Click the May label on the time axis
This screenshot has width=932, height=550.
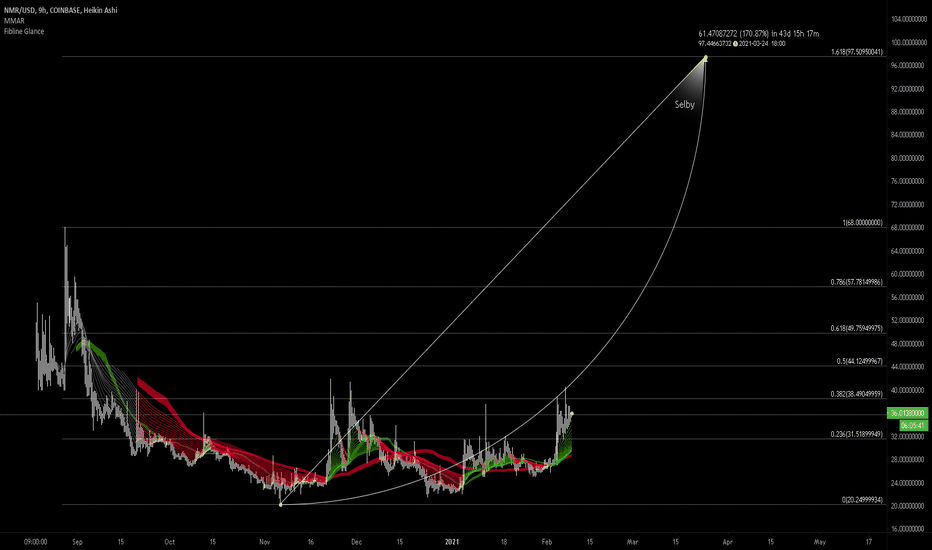[x=820, y=542]
